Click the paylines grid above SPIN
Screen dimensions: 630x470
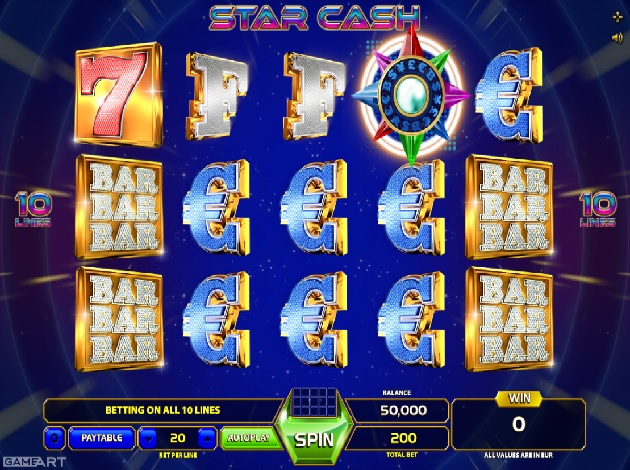pyautogui.click(x=315, y=402)
